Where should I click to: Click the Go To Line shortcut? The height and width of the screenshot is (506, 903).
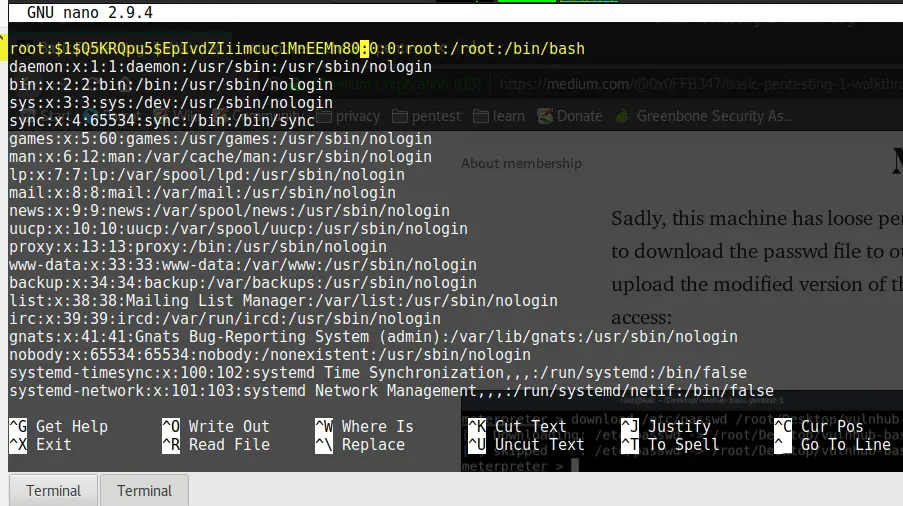(832, 444)
